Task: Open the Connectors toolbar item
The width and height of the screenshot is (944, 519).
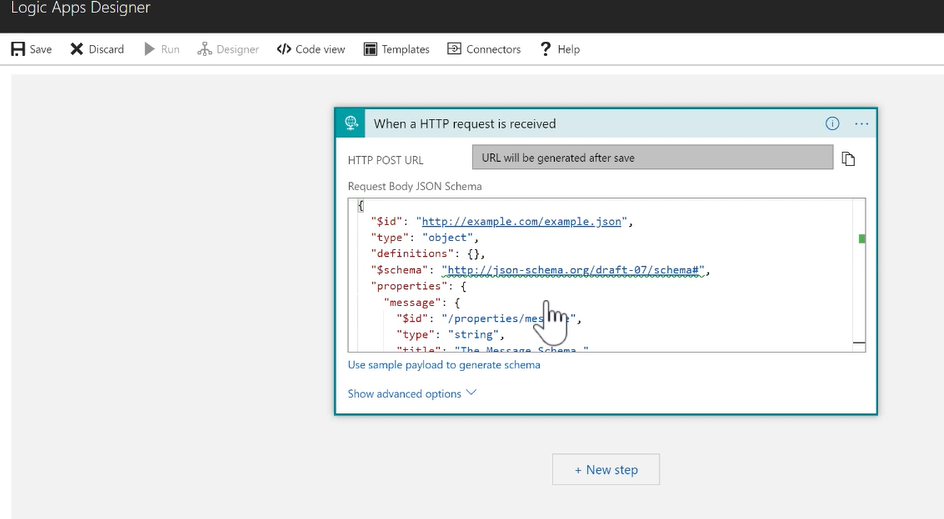Action: pos(484,49)
